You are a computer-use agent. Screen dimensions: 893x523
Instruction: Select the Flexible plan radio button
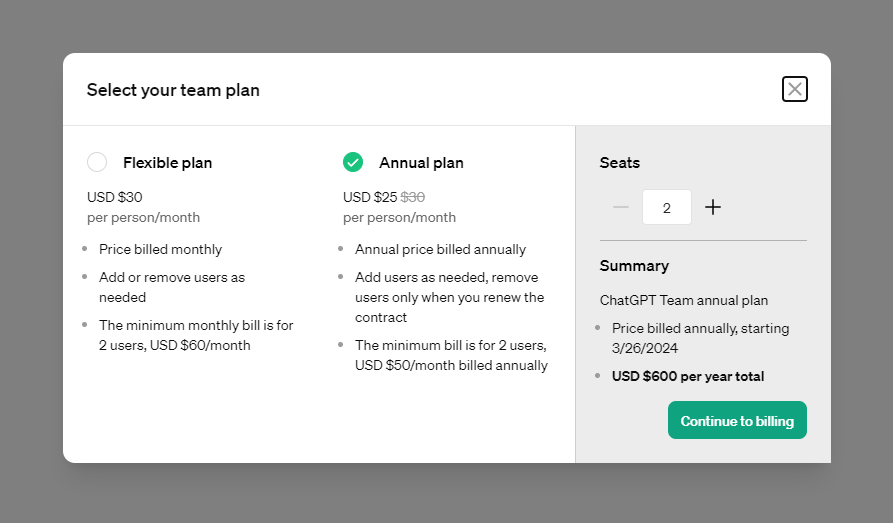click(97, 162)
